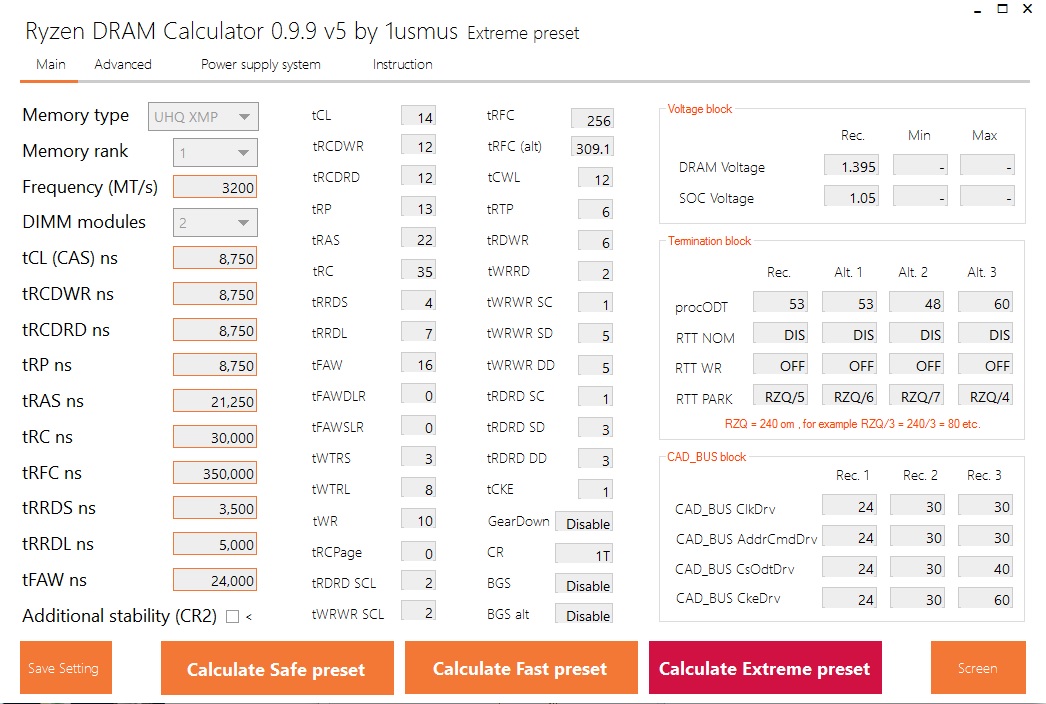Viewport: 1046px width, 704px height.
Task: Click the procODT Rec. value box
Action: pyautogui.click(x=780, y=303)
